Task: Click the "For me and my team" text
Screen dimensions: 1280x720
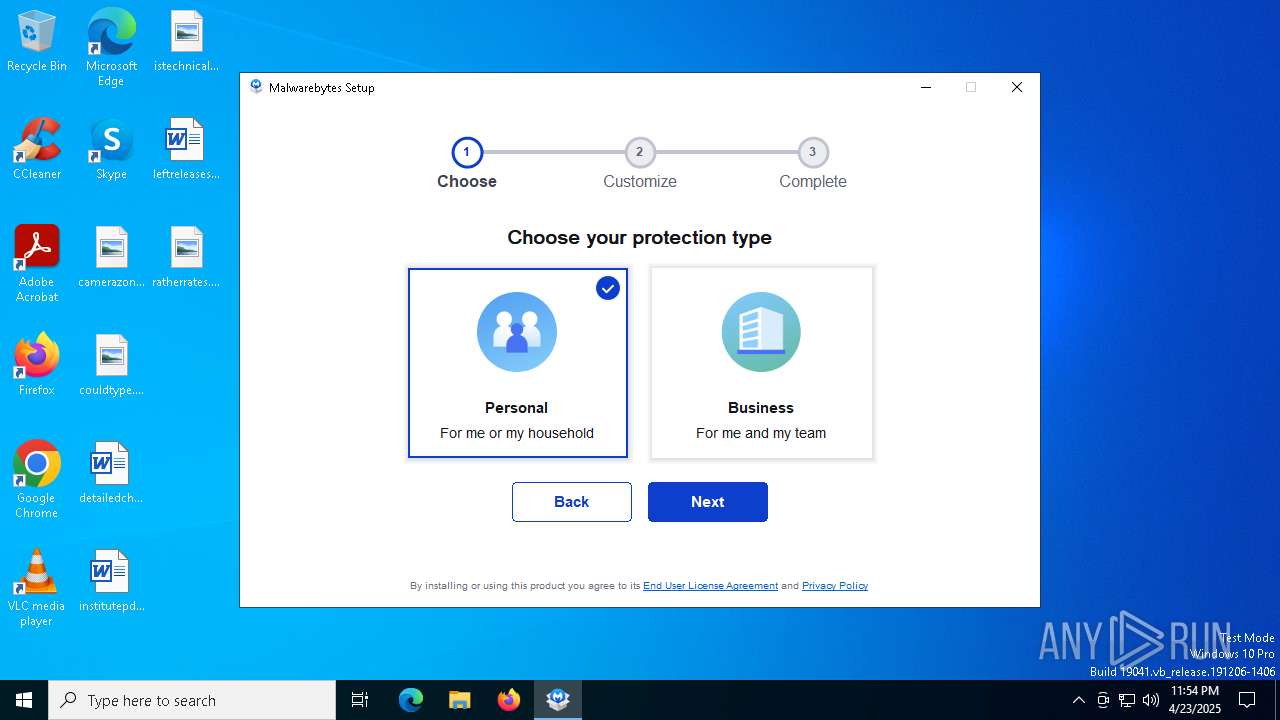Action: pos(761,433)
